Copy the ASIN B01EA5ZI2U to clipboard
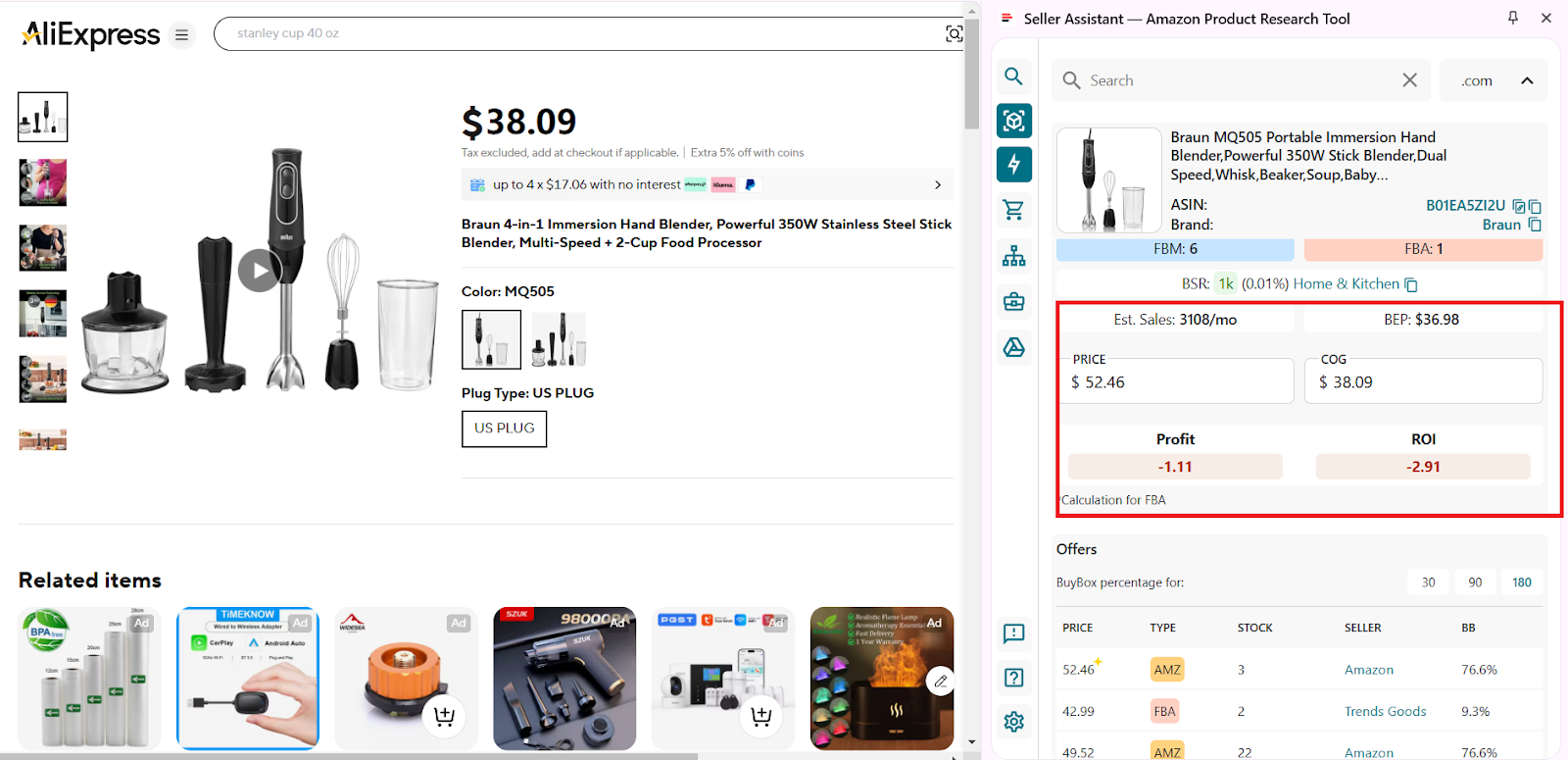 point(1535,206)
